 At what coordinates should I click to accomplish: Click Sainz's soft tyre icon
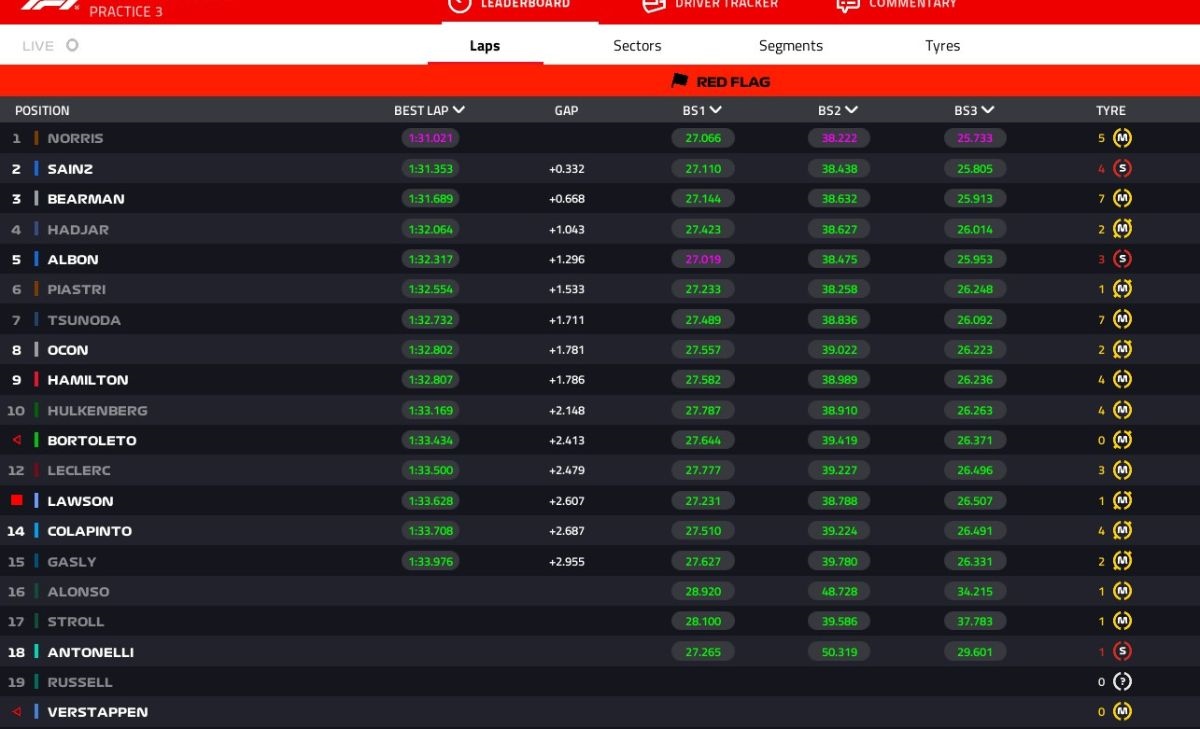click(1122, 169)
